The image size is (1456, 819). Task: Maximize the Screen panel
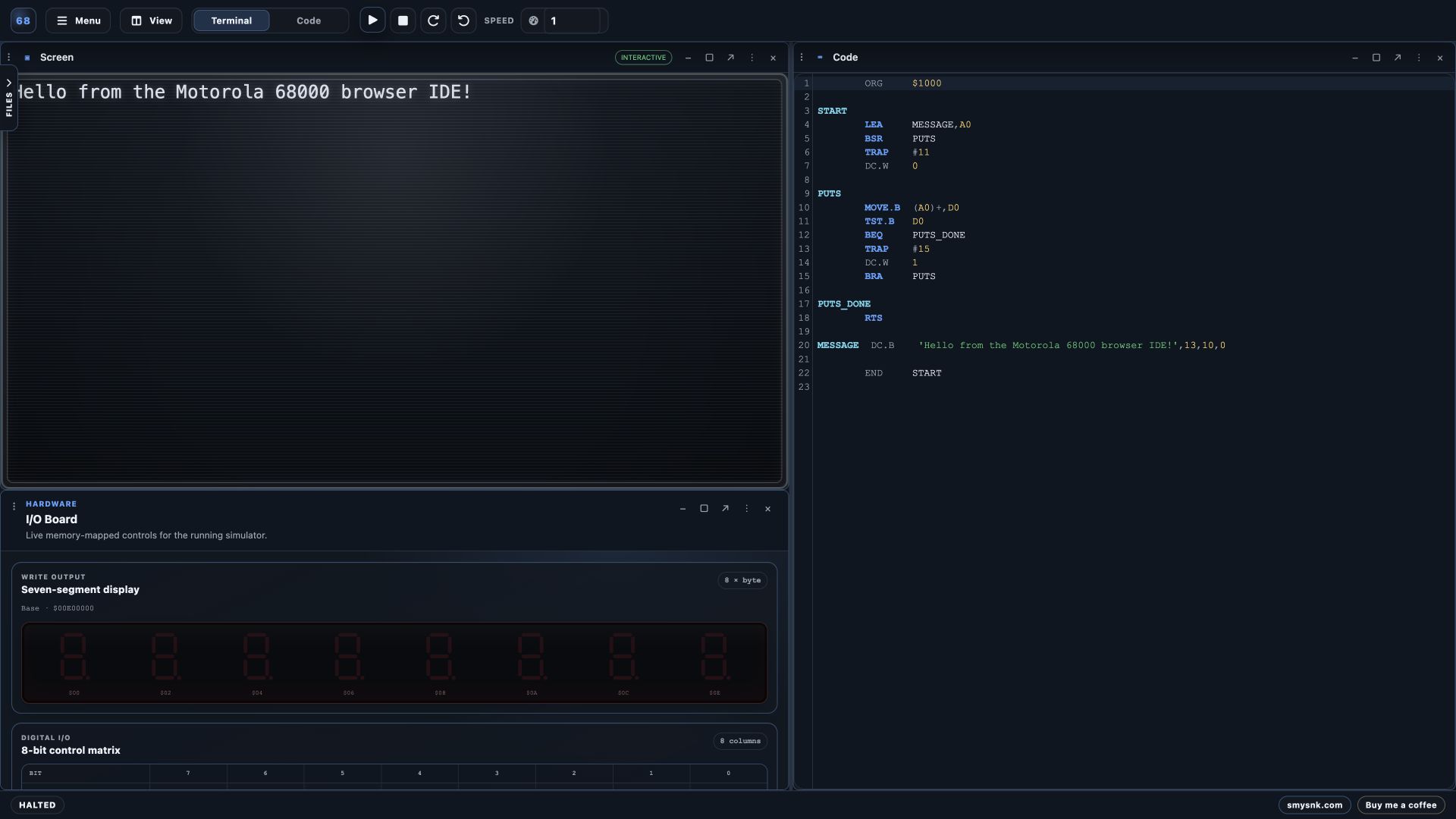[x=709, y=58]
